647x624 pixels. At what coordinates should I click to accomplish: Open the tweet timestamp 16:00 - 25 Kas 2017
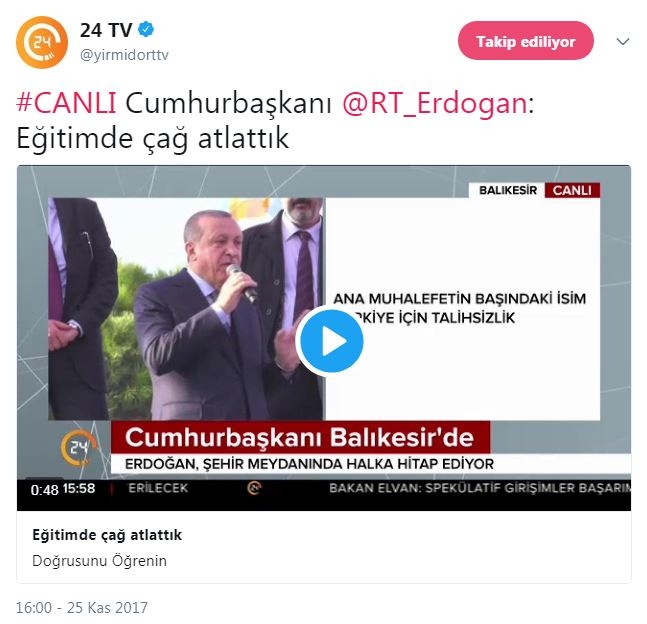click(82, 607)
